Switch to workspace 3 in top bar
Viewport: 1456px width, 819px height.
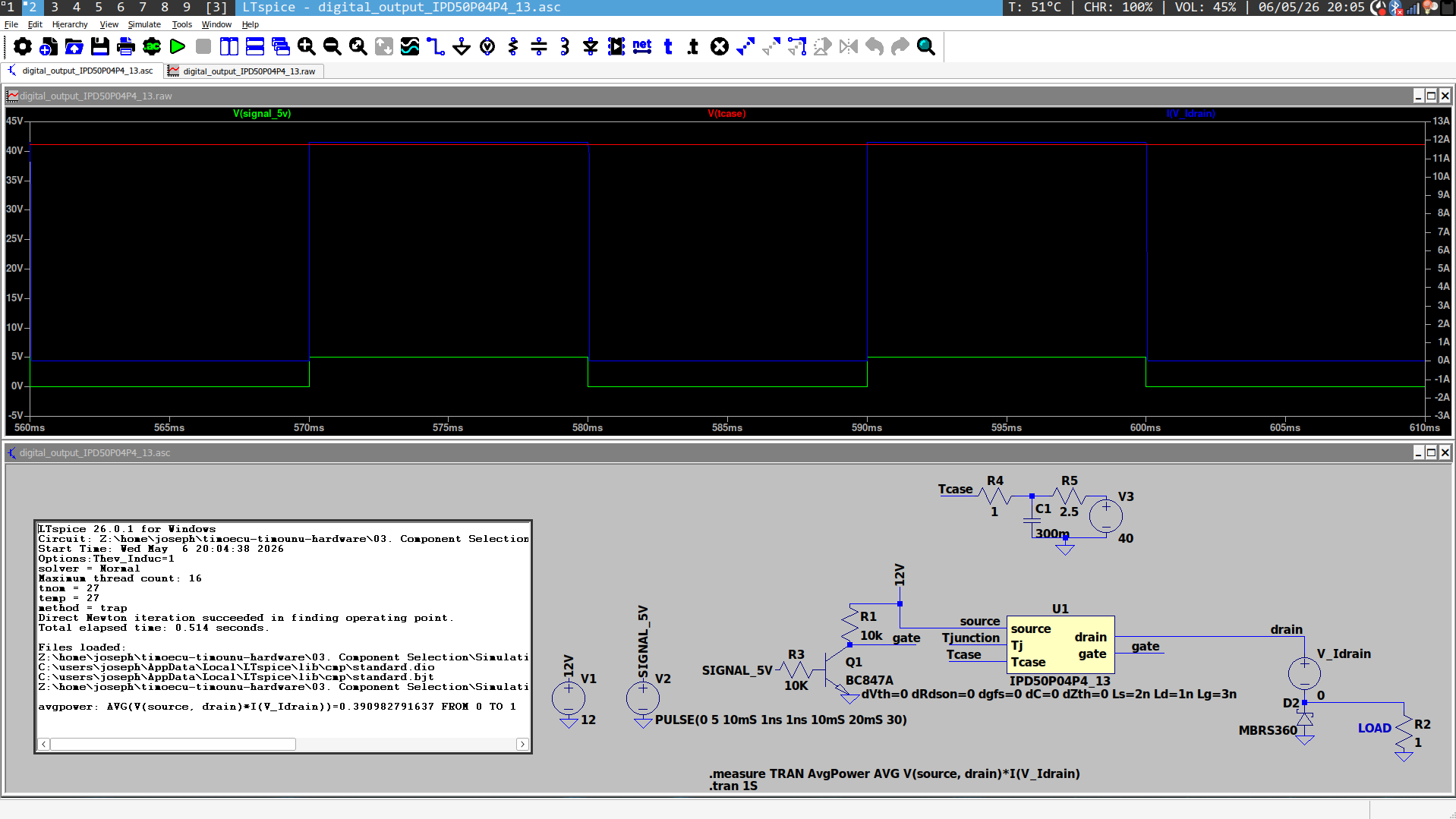point(55,7)
